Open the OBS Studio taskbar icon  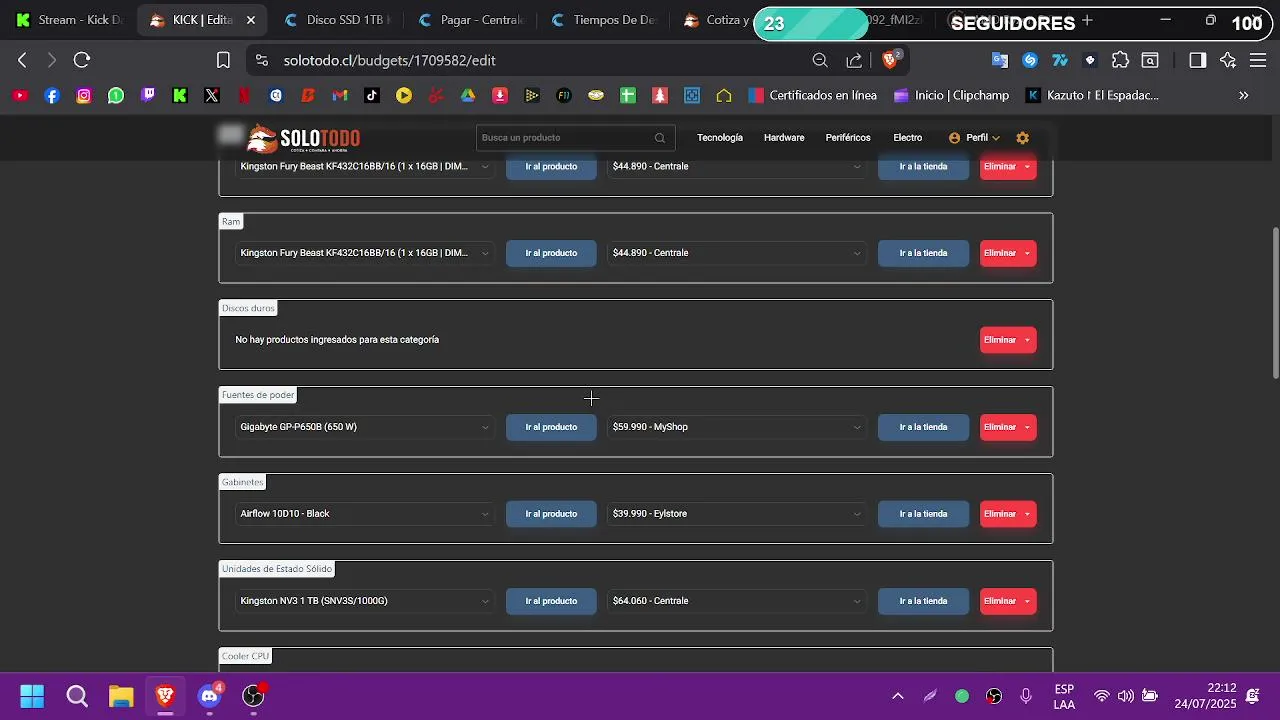254,695
